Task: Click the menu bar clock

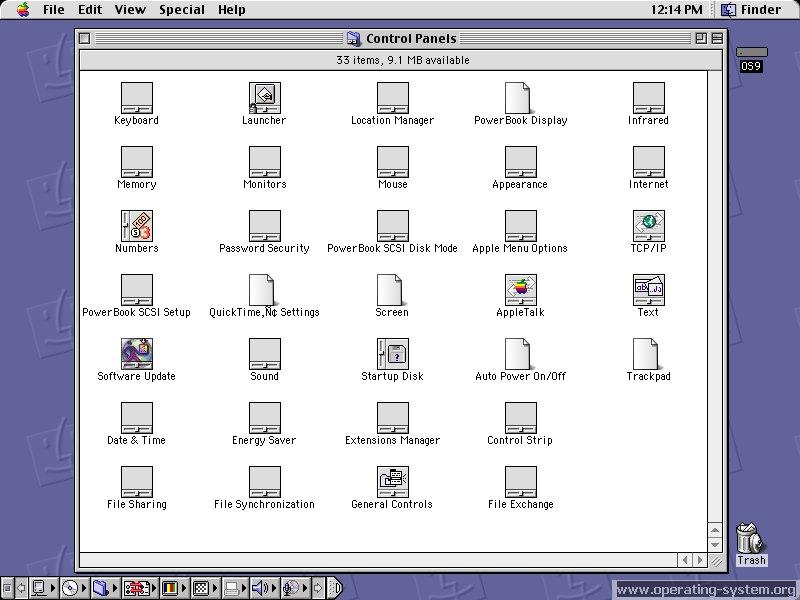Action: (677, 9)
